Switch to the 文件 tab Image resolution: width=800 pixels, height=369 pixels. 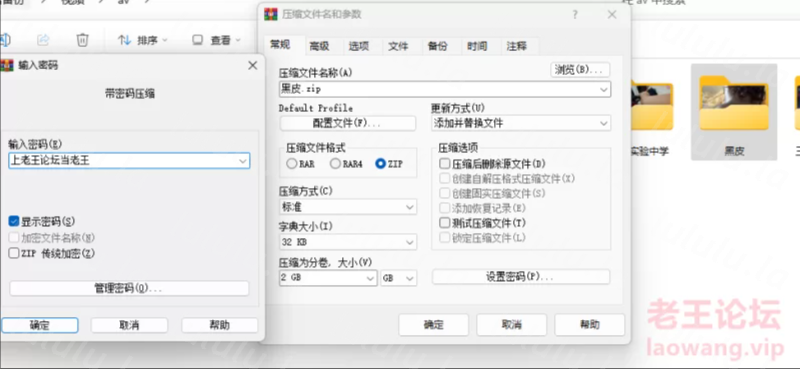pyautogui.click(x=398, y=46)
